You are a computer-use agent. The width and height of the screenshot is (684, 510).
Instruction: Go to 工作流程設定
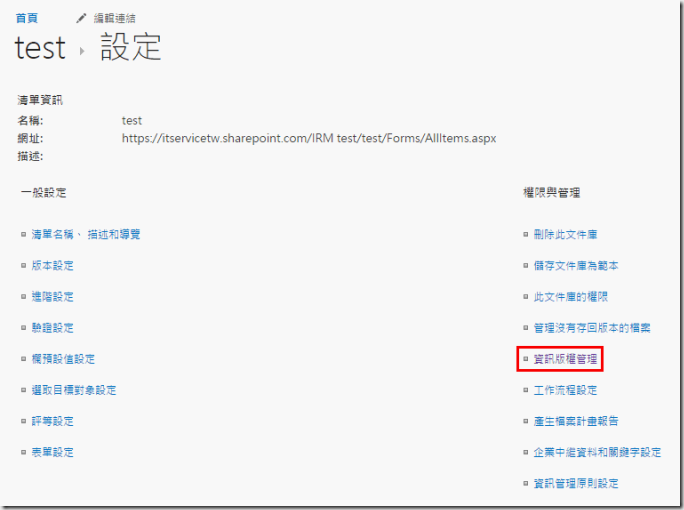tap(565, 389)
